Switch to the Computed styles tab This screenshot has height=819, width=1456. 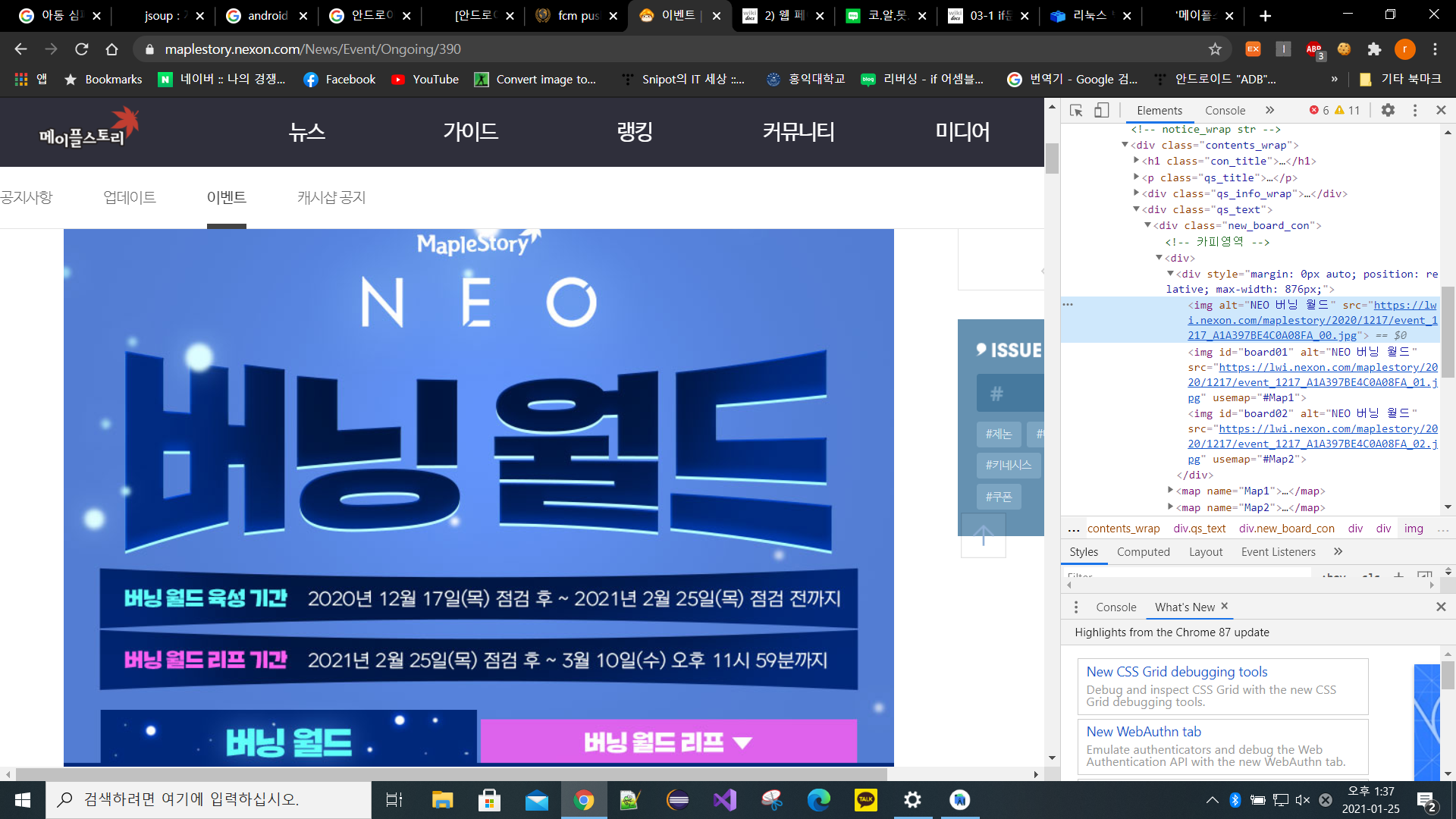pyautogui.click(x=1143, y=552)
